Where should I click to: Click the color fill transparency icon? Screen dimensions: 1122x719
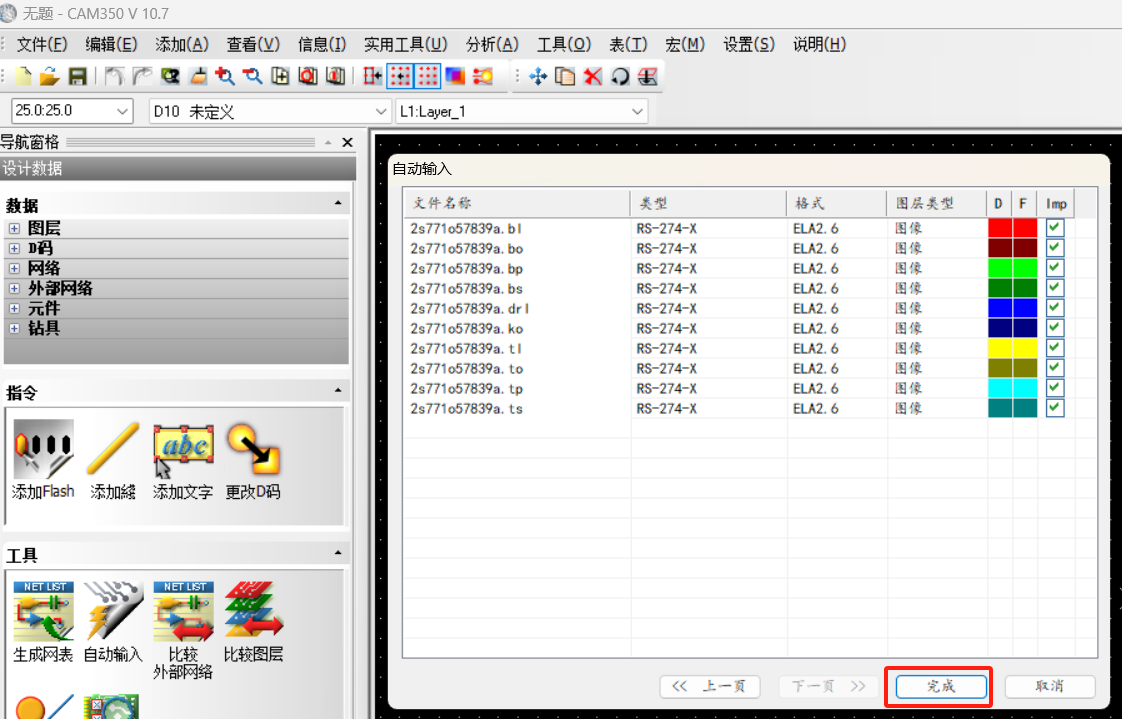[x=455, y=76]
